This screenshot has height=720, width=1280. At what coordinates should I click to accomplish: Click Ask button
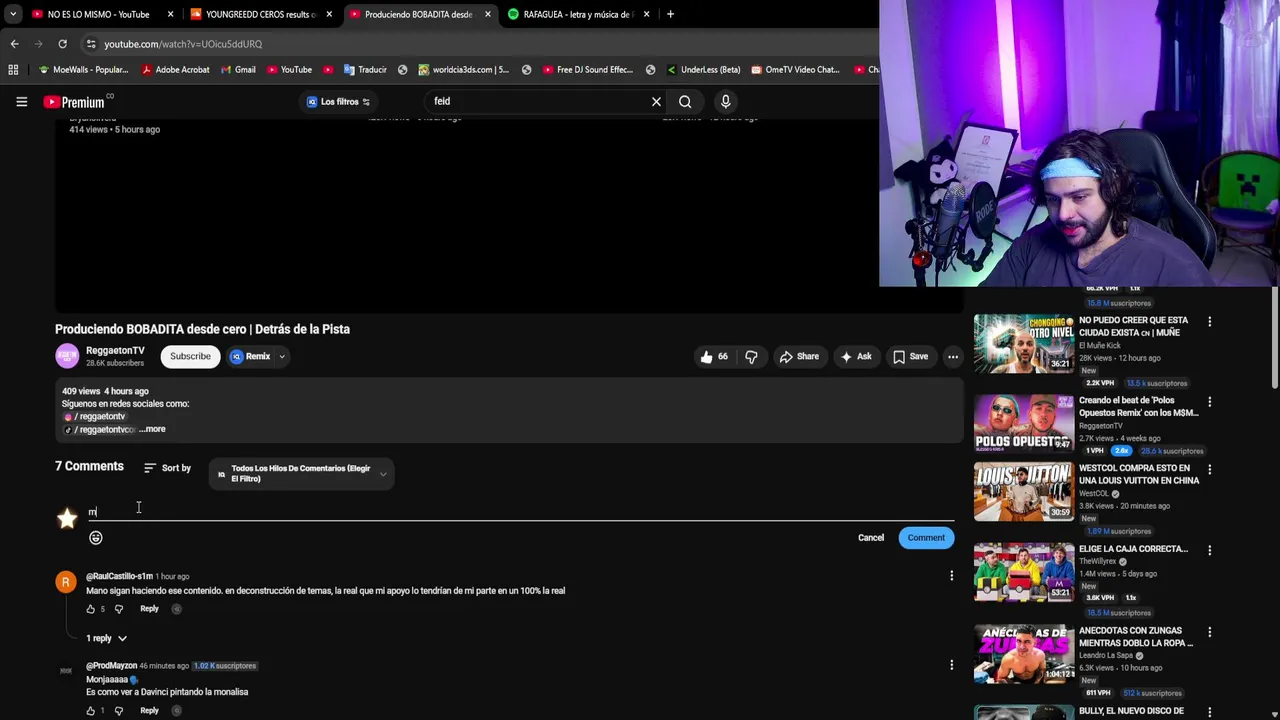tap(856, 357)
